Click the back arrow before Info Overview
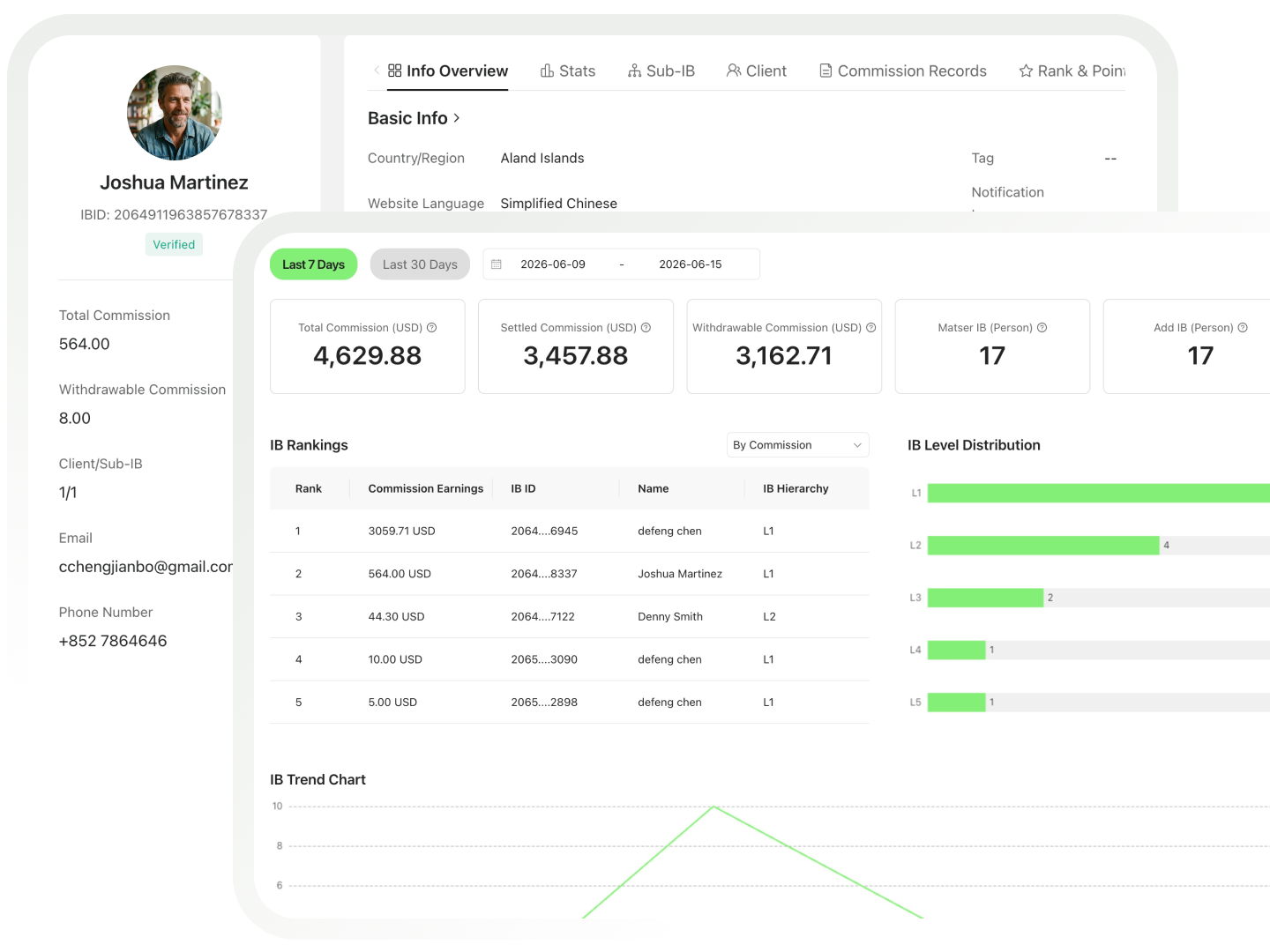Screen dimensions: 1270x952 377,71
